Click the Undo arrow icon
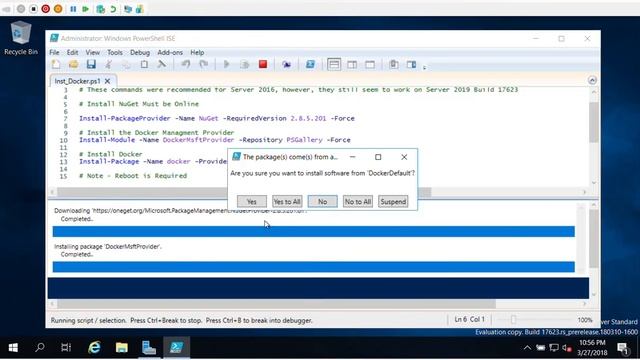The image size is (640, 360). pyautogui.click(x=186, y=64)
